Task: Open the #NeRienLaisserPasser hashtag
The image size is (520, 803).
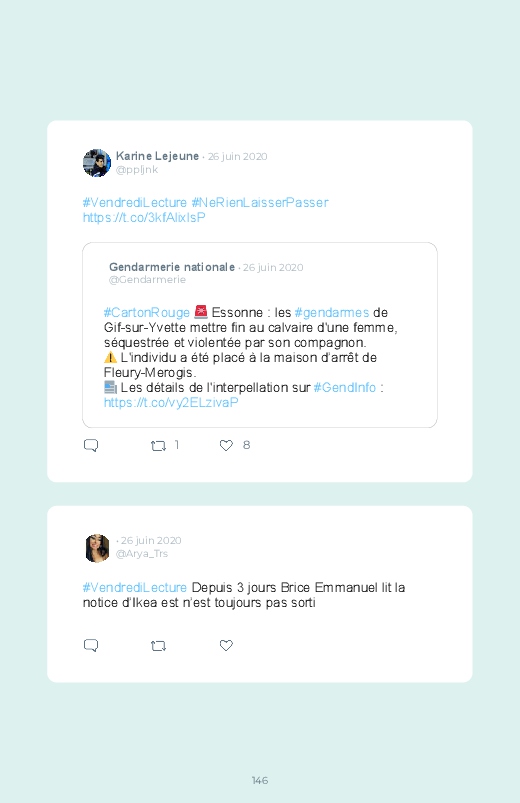Action: point(260,202)
